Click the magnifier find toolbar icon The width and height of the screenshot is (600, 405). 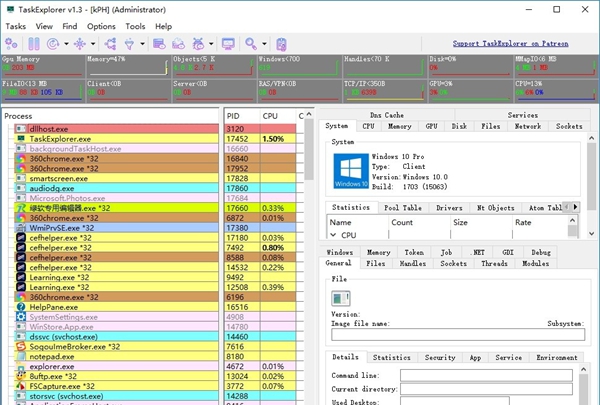click(251, 44)
